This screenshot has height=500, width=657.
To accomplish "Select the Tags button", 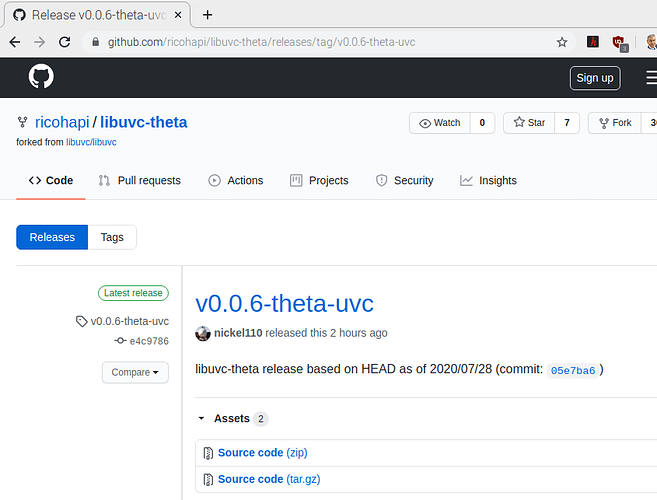I will [112, 237].
